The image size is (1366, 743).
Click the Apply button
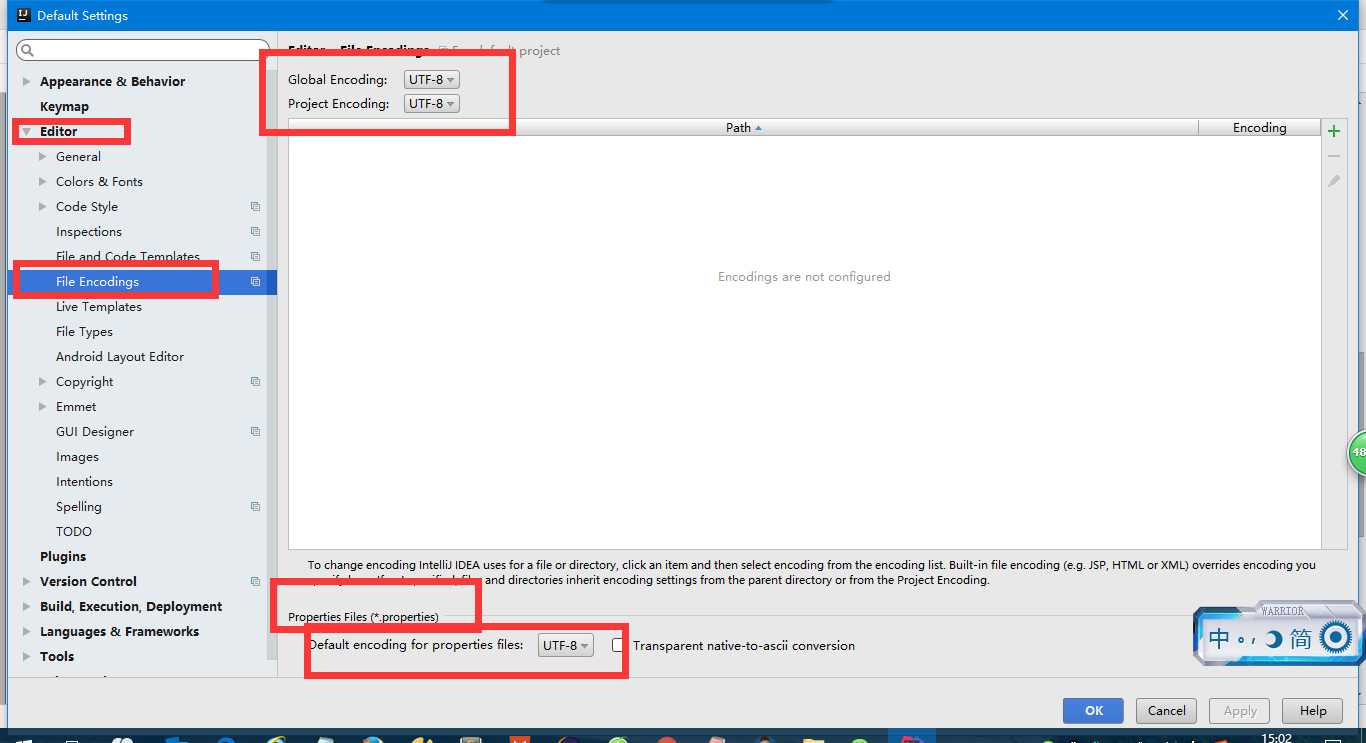tap(1240, 711)
